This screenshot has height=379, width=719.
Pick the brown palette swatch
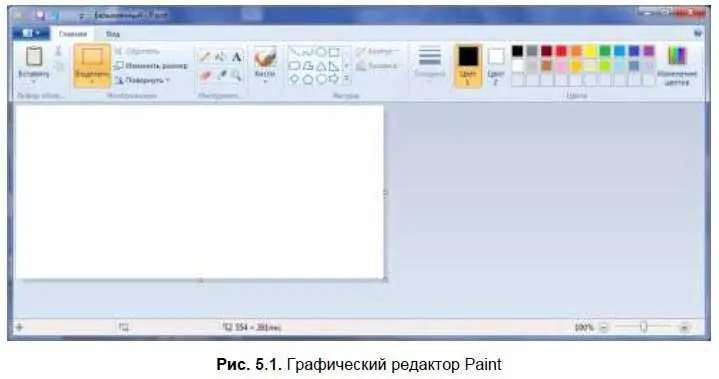pyautogui.click(x=547, y=66)
